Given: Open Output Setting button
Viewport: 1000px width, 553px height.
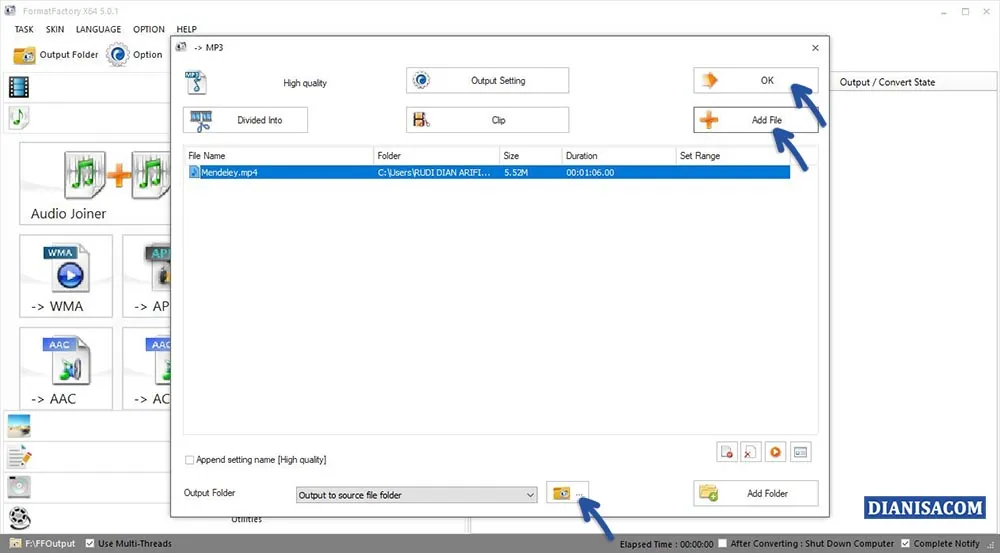Looking at the screenshot, I should [487, 80].
